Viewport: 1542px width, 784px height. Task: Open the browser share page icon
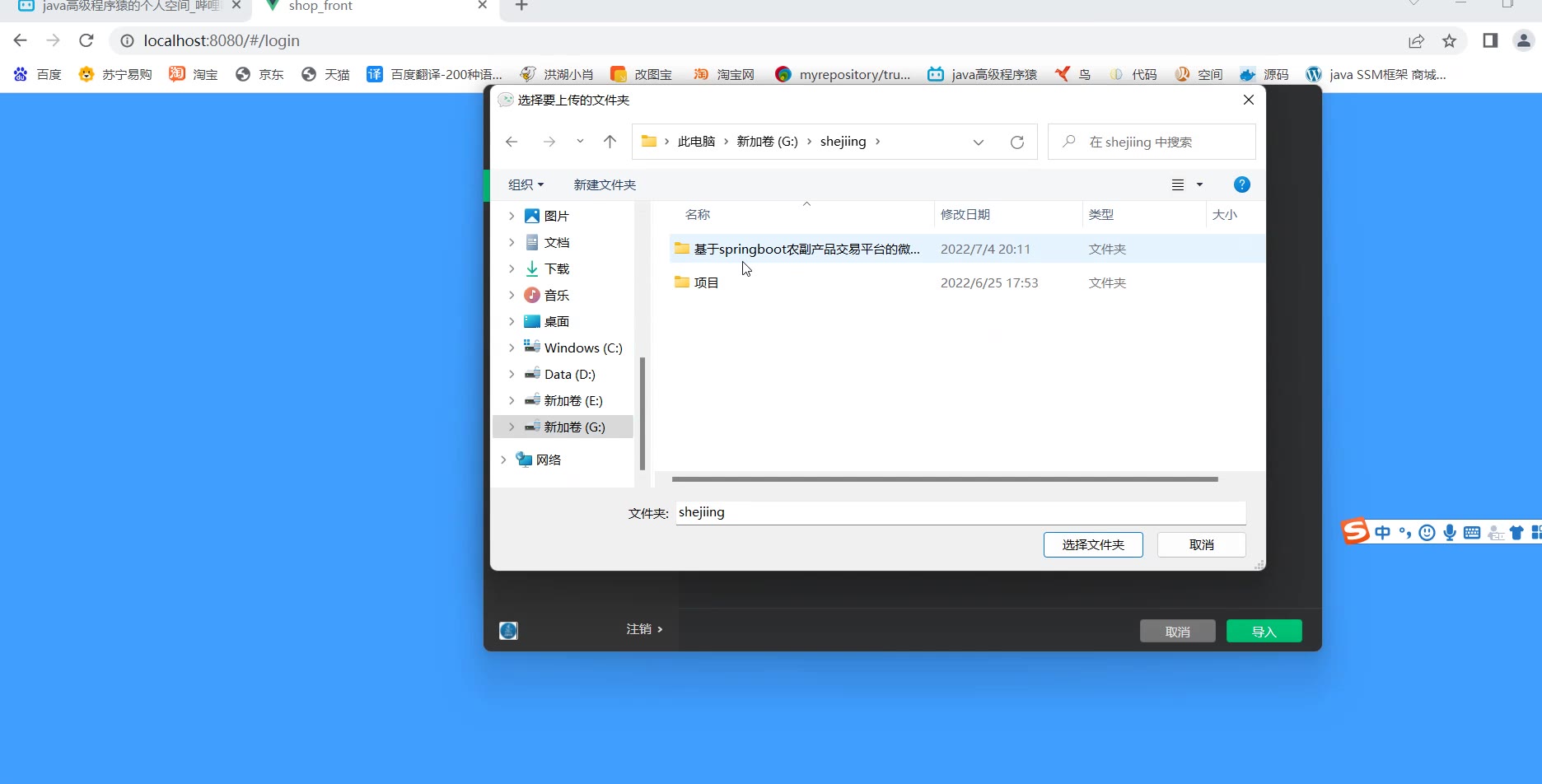1416,40
